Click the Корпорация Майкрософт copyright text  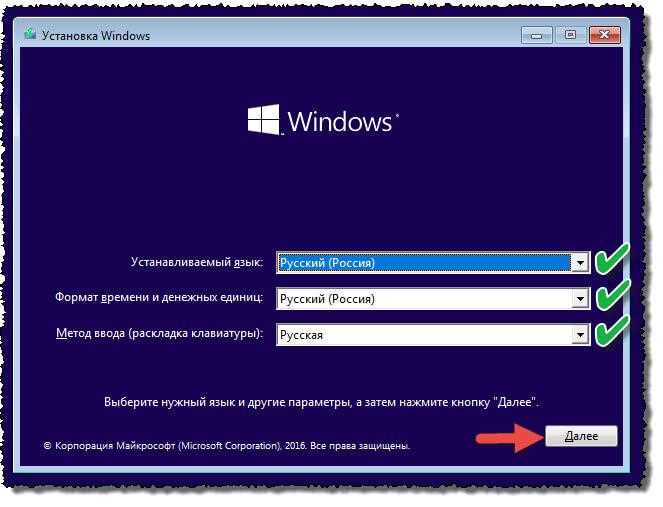pyautogui.click(x=227, y=446)
